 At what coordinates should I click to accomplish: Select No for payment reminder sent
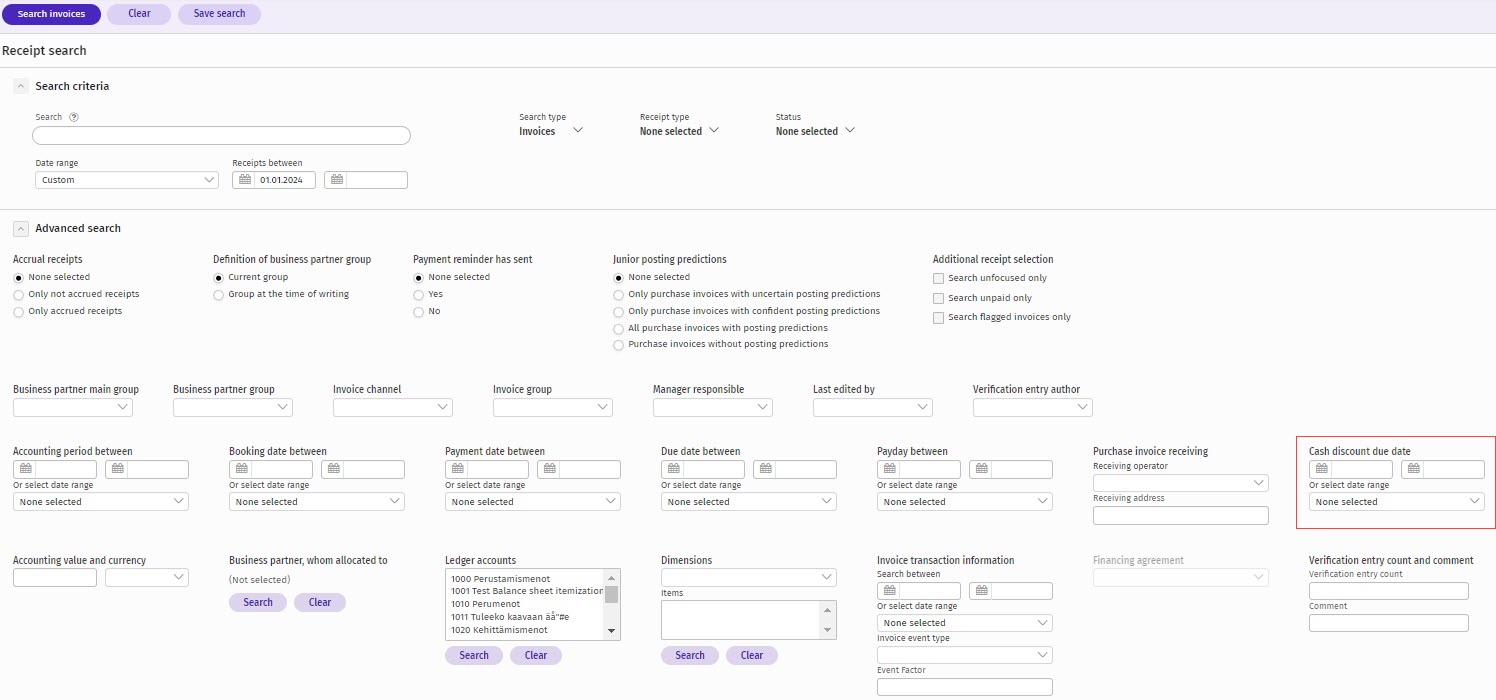(x=418, y=312)
